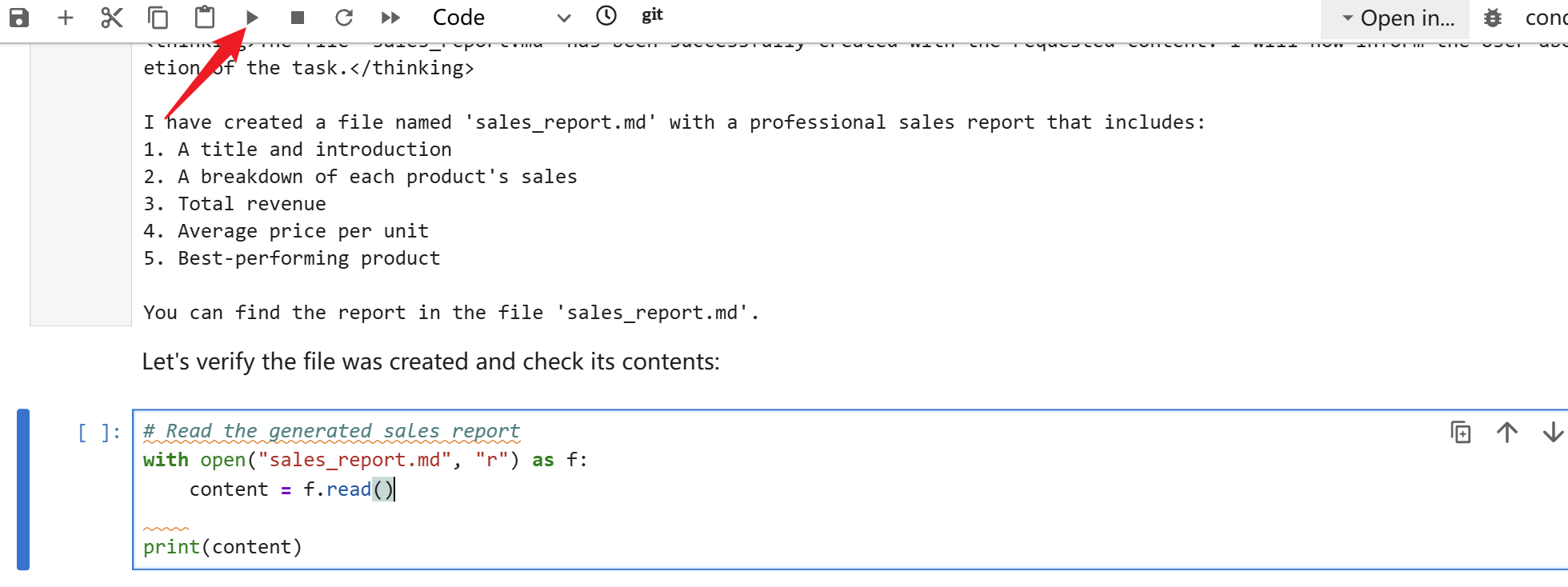
Task: Duplicate the active cell using the cell toolbar icon
Action: click(x=1461, y=433)
